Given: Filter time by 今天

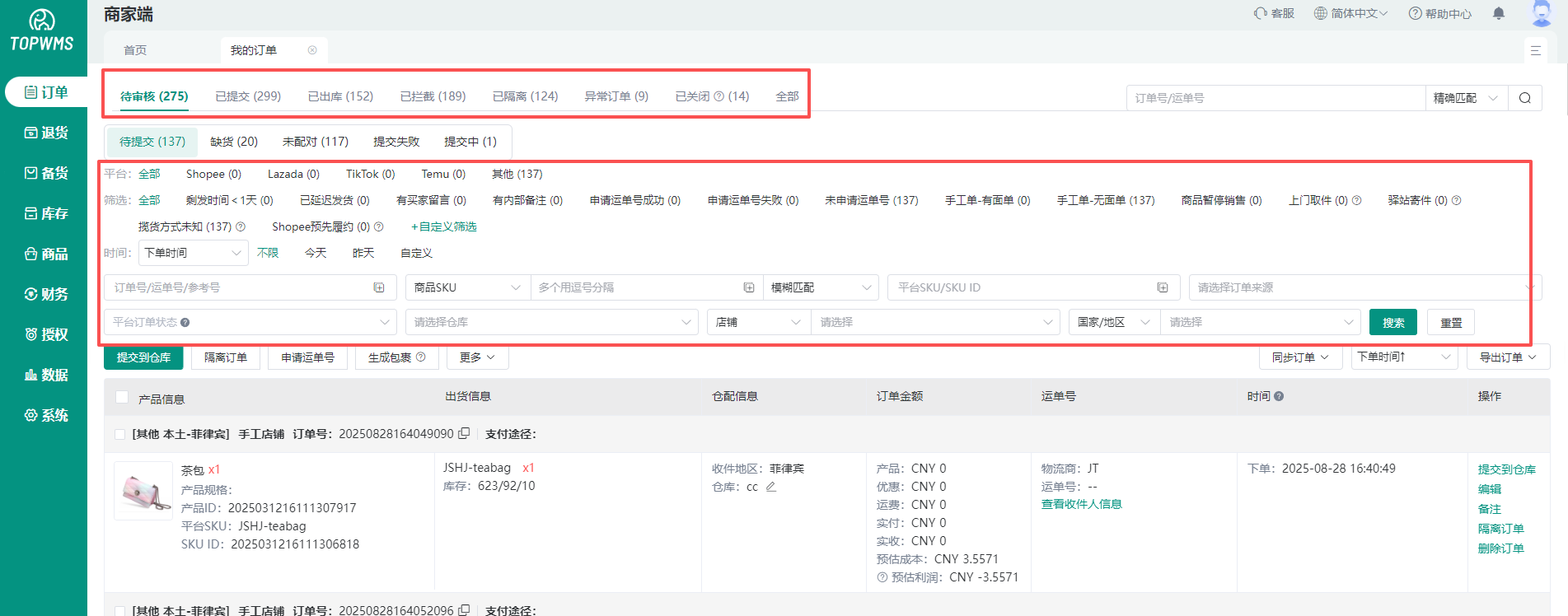Looking at the screenshot, I should click(x=316, y=253).
